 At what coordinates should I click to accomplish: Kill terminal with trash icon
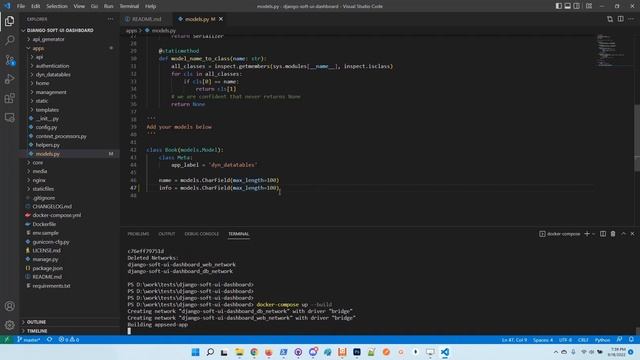pos(613,234)
